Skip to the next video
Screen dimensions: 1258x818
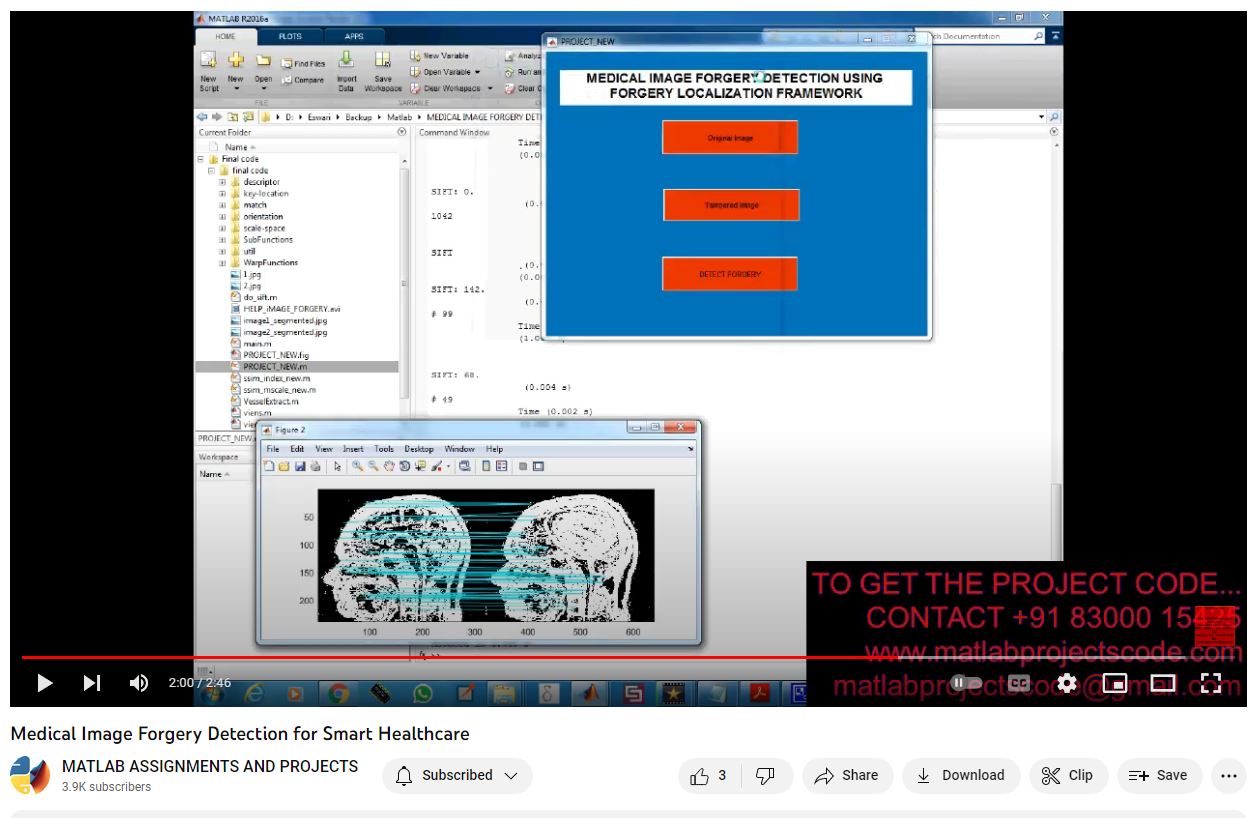tap(92, 683)
